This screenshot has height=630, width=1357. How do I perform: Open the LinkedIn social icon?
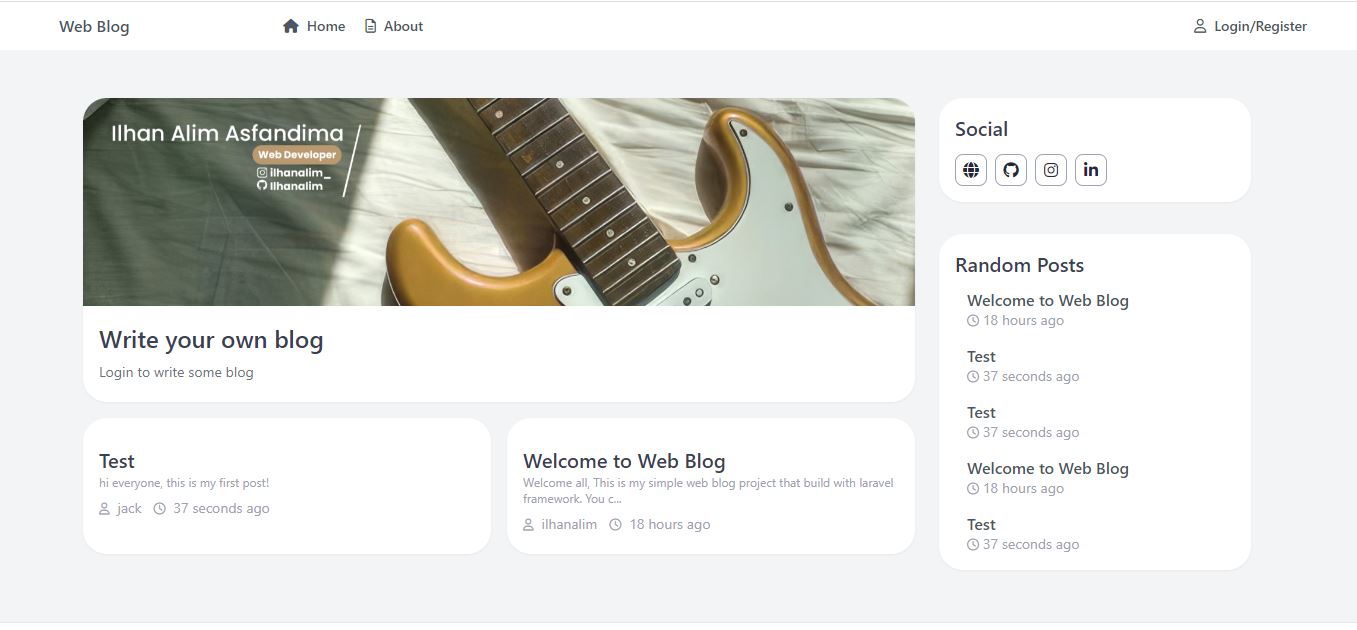[x=1091, y=170]
